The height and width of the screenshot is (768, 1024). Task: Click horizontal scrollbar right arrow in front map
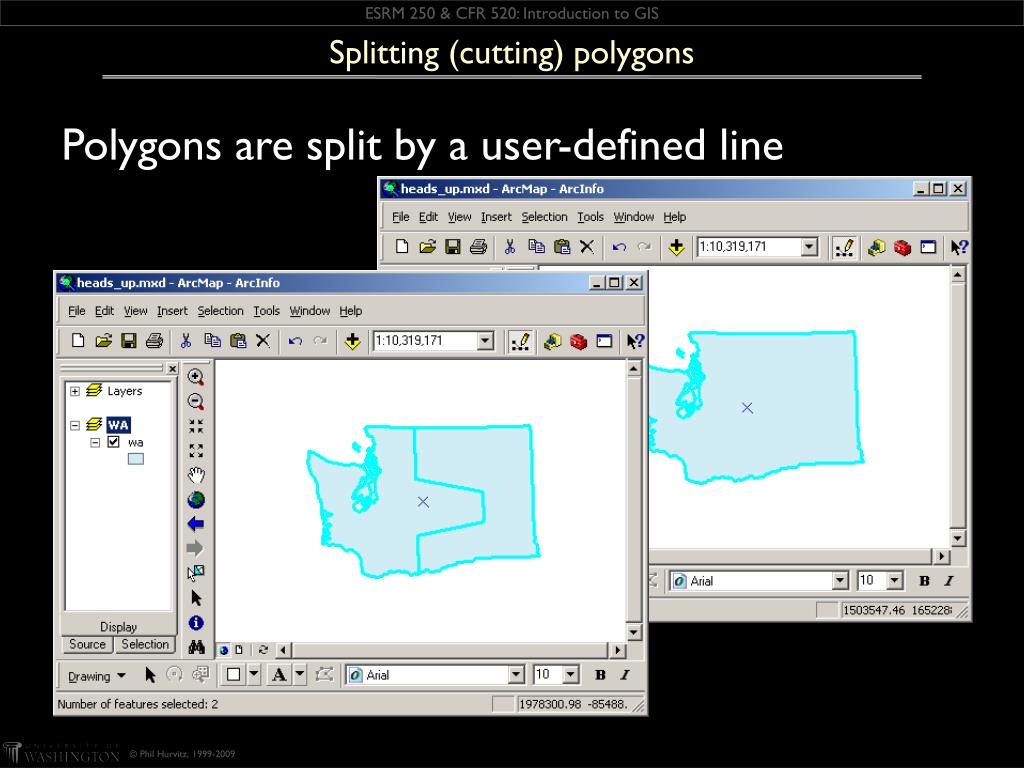(x=618, y=650)
